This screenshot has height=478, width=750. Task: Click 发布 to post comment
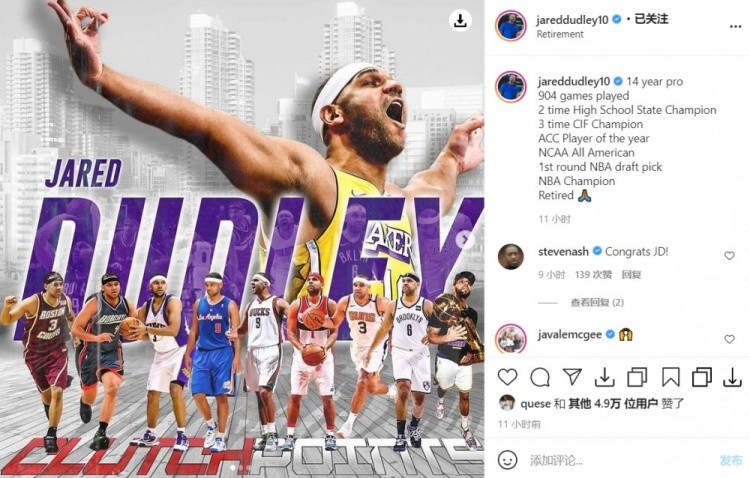coord(731,460)
